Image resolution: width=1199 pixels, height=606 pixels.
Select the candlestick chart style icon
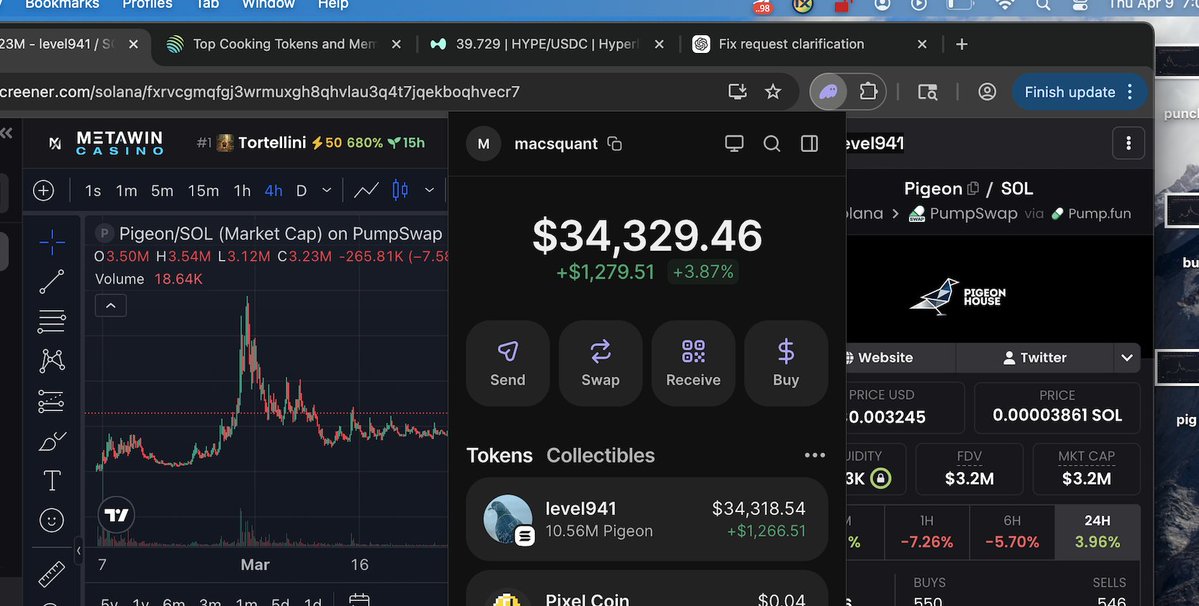pyautogui.click(x=400, y=190)
